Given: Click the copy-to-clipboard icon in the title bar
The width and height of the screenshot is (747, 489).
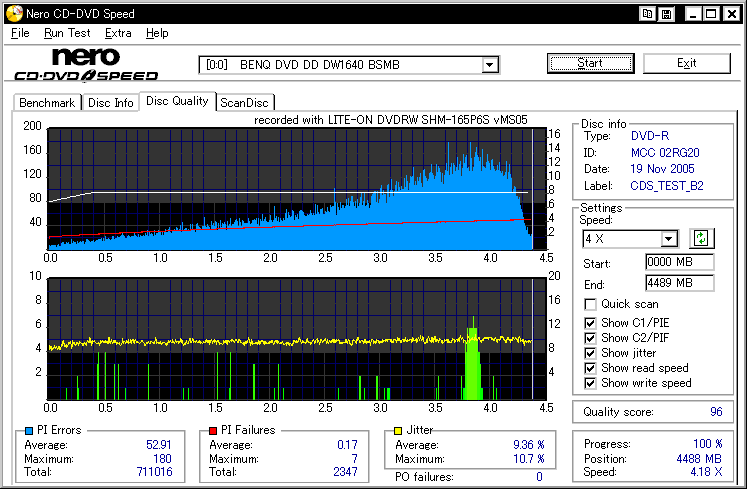Looking at the screenshot, I should pyautogui.click(x=649, y=14).
